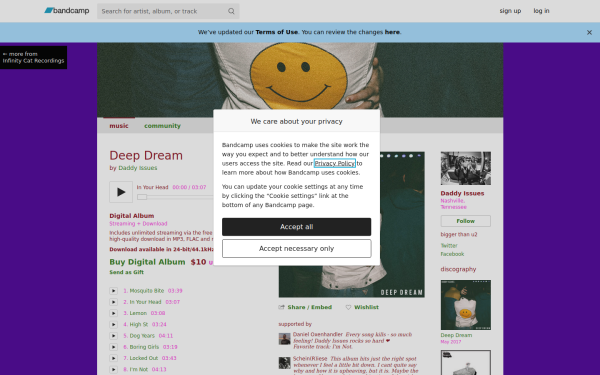600x375 pixels.
Task: Open Deep Dream discography cover thumbnail
Action: (x=466, y=305)
